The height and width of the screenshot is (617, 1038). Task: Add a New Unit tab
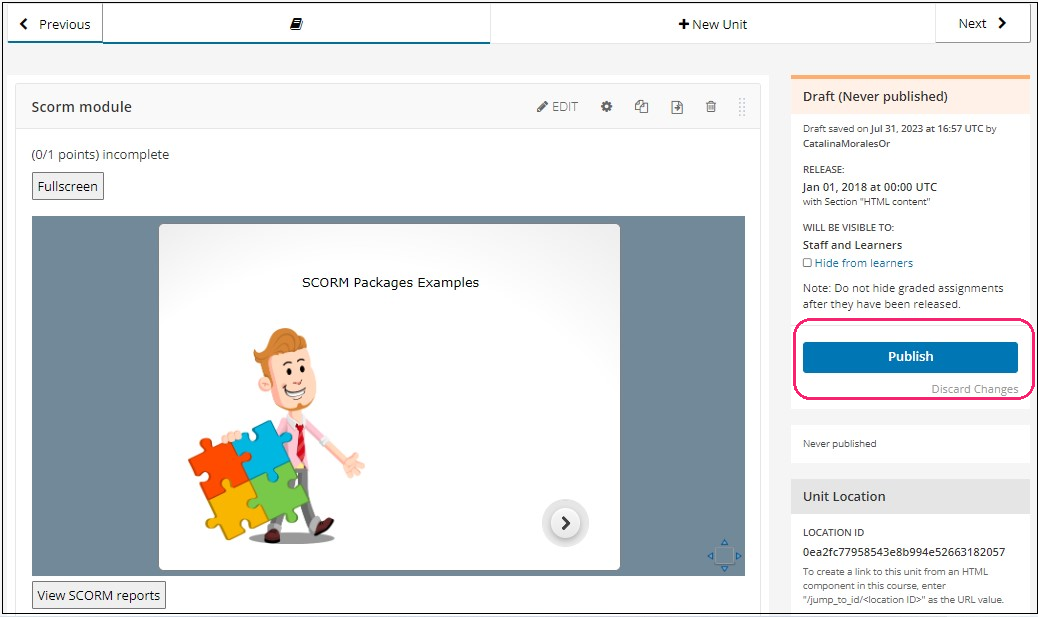click(x=712, y=24)
